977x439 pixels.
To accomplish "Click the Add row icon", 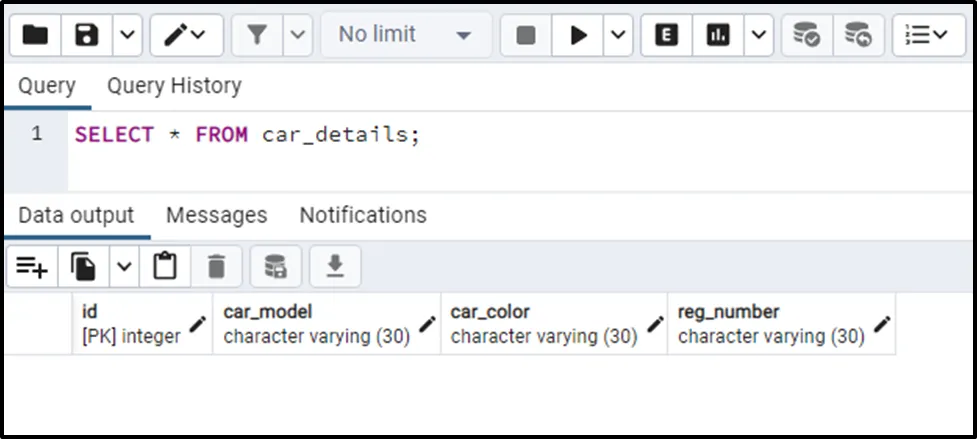I will tap(32, 267).
